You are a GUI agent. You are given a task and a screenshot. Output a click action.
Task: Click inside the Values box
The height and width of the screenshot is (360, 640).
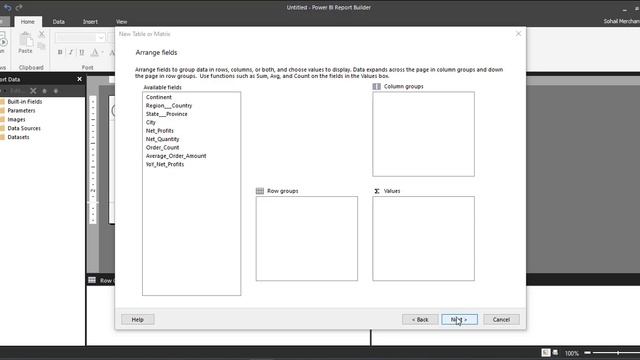point(423,238)
